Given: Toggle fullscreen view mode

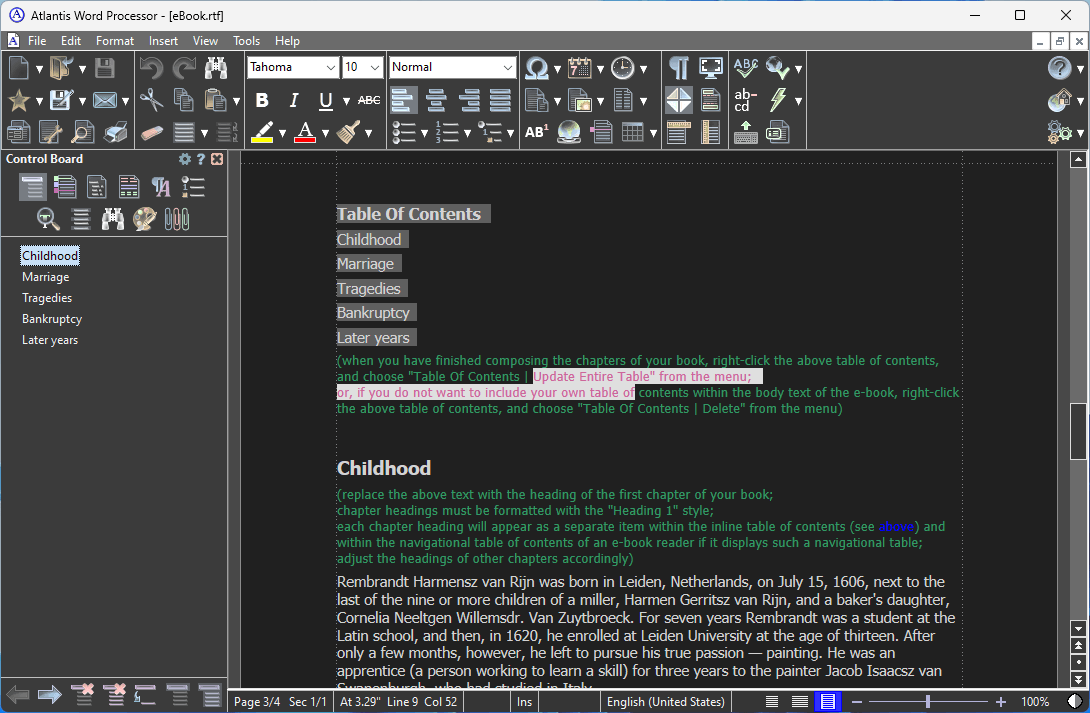Looking at the screenshot, I should tap(711, 68).
